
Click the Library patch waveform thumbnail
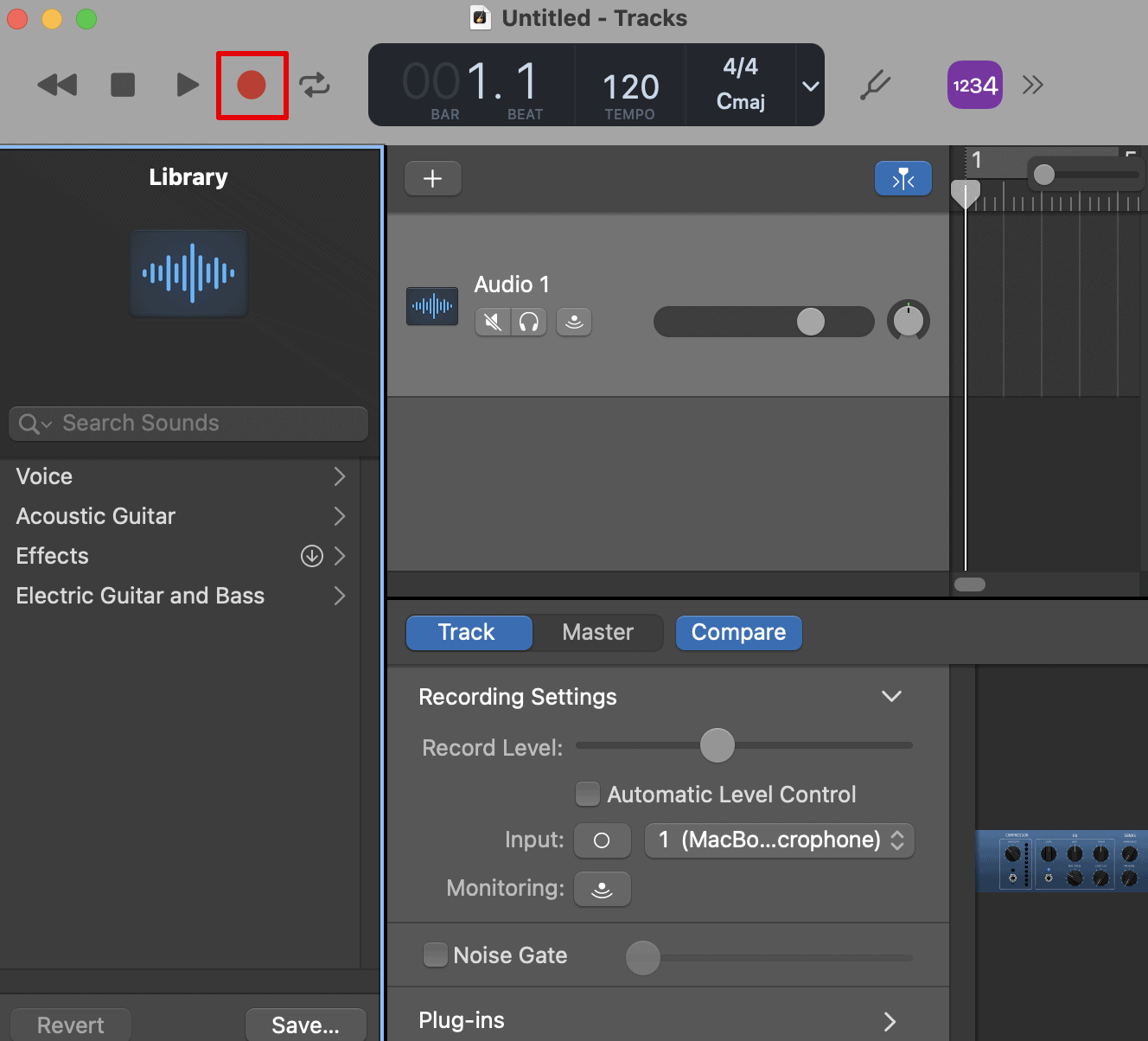[x=188, y=273]
